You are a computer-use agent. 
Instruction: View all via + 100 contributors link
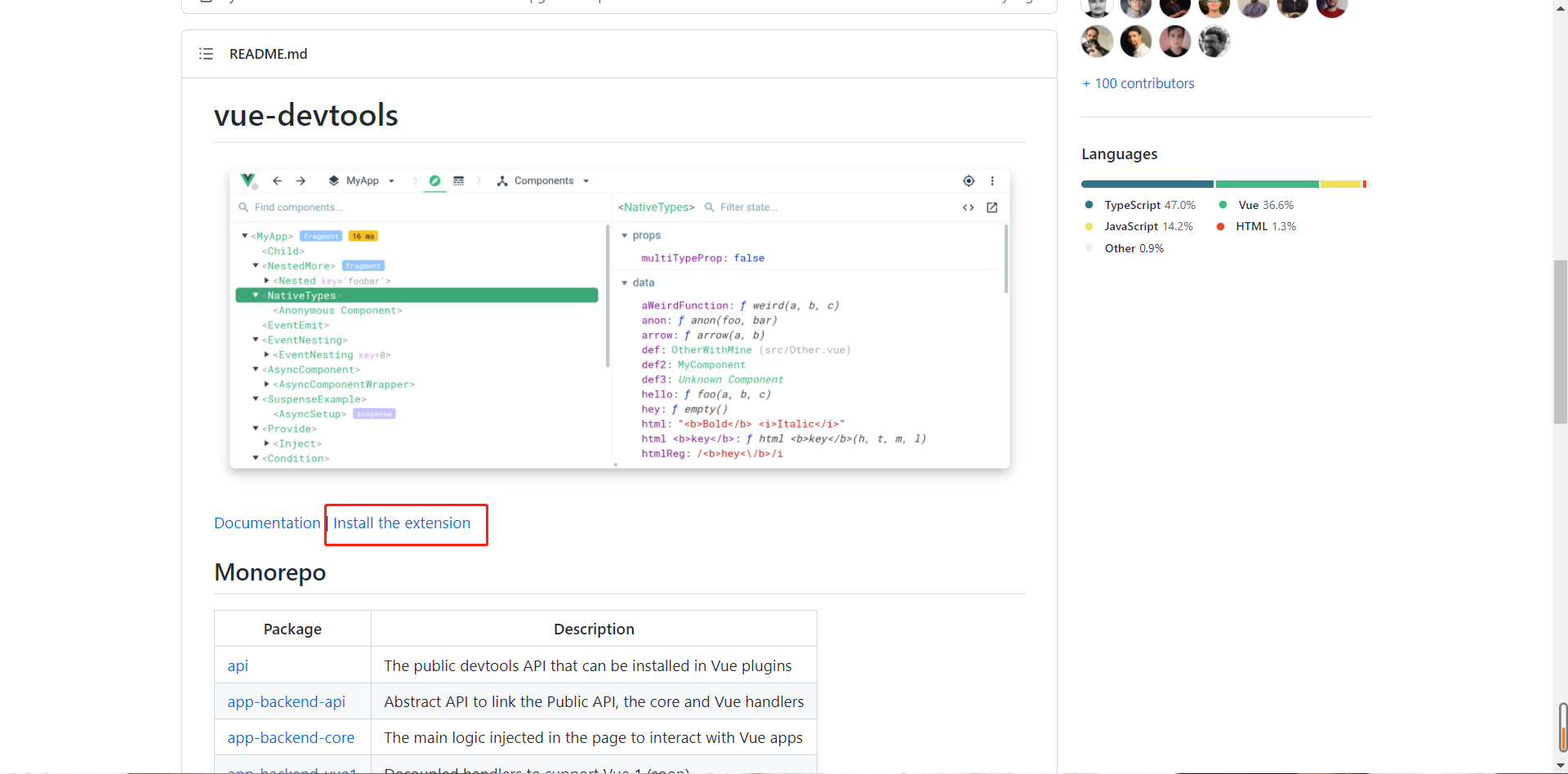pos(1138,83)
